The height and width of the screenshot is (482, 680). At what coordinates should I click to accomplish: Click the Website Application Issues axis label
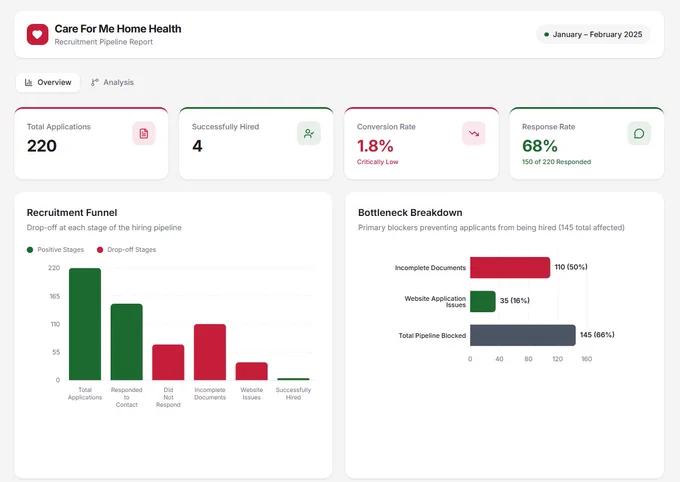(435, 302)
